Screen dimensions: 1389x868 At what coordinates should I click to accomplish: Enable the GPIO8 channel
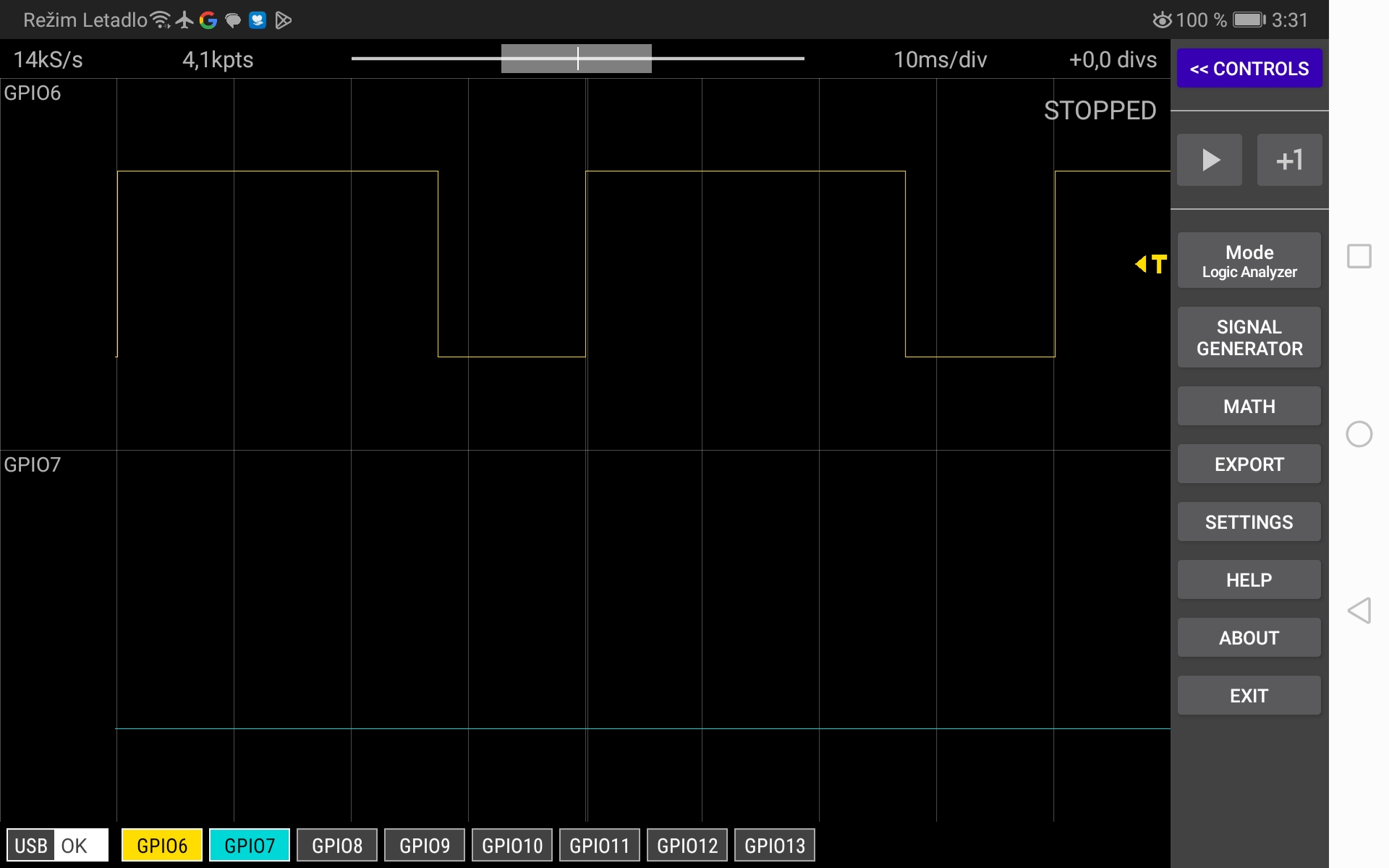(336, 844)
